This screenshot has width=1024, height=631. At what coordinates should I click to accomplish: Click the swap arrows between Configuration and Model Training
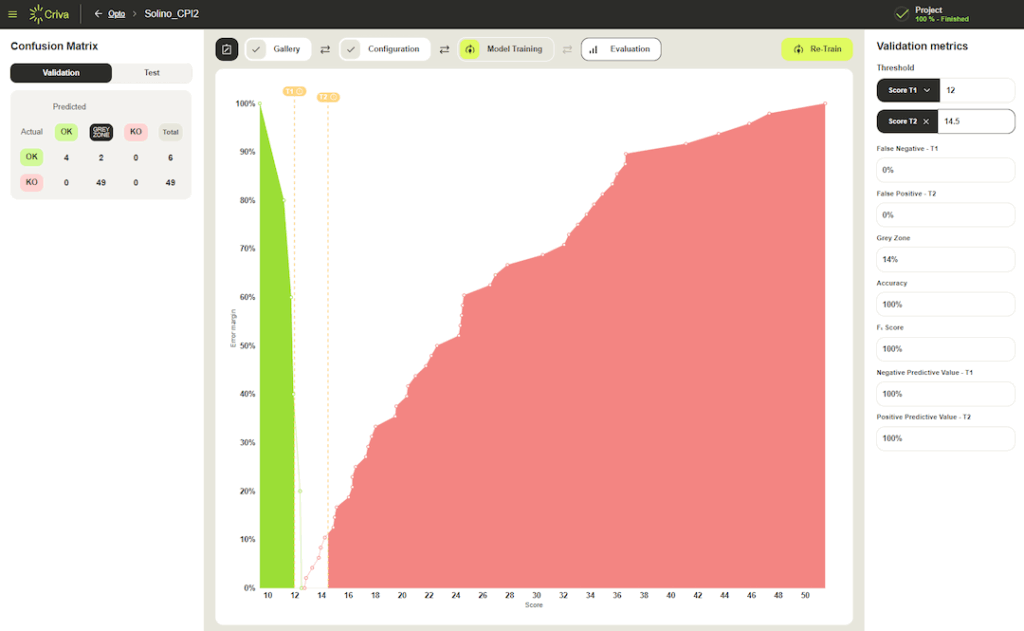444,49
